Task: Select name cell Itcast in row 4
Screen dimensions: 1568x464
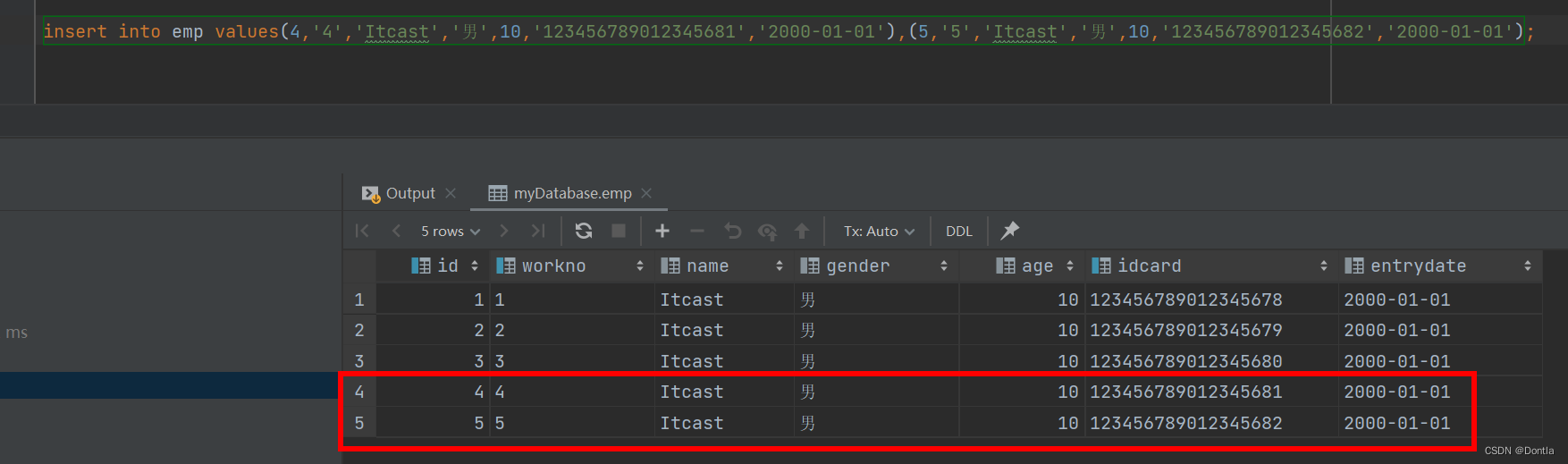Action: (x=724, y=392)
